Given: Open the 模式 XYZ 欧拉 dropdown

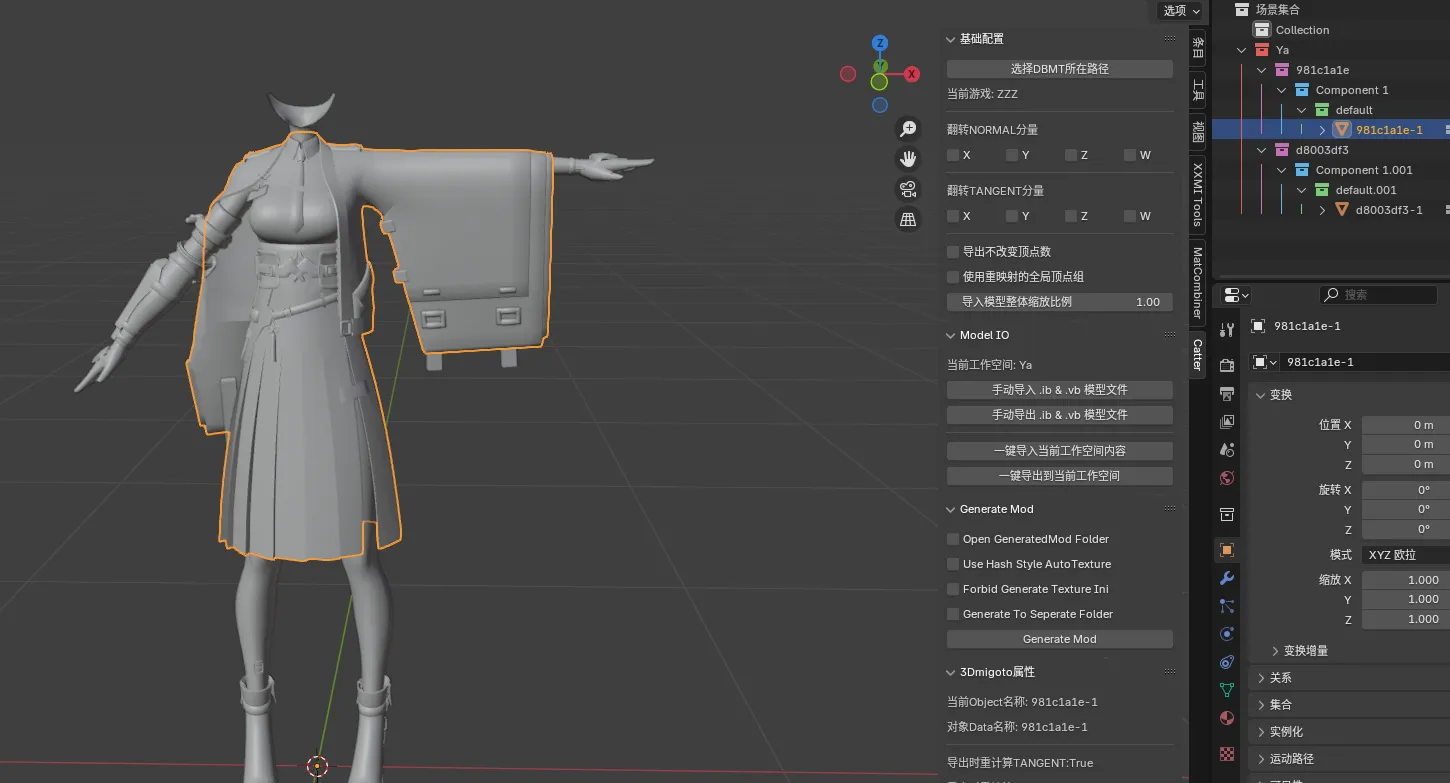Looking at the screenshot, I should pyautogui.click(x=1406, y=555).
